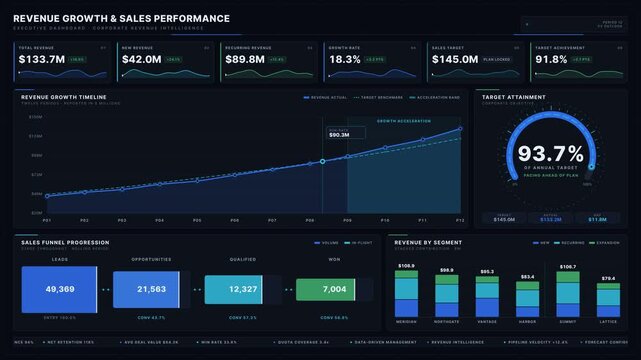Select the Summit stacked bar
The image size is (641, 360).
(x=568, y=294)
